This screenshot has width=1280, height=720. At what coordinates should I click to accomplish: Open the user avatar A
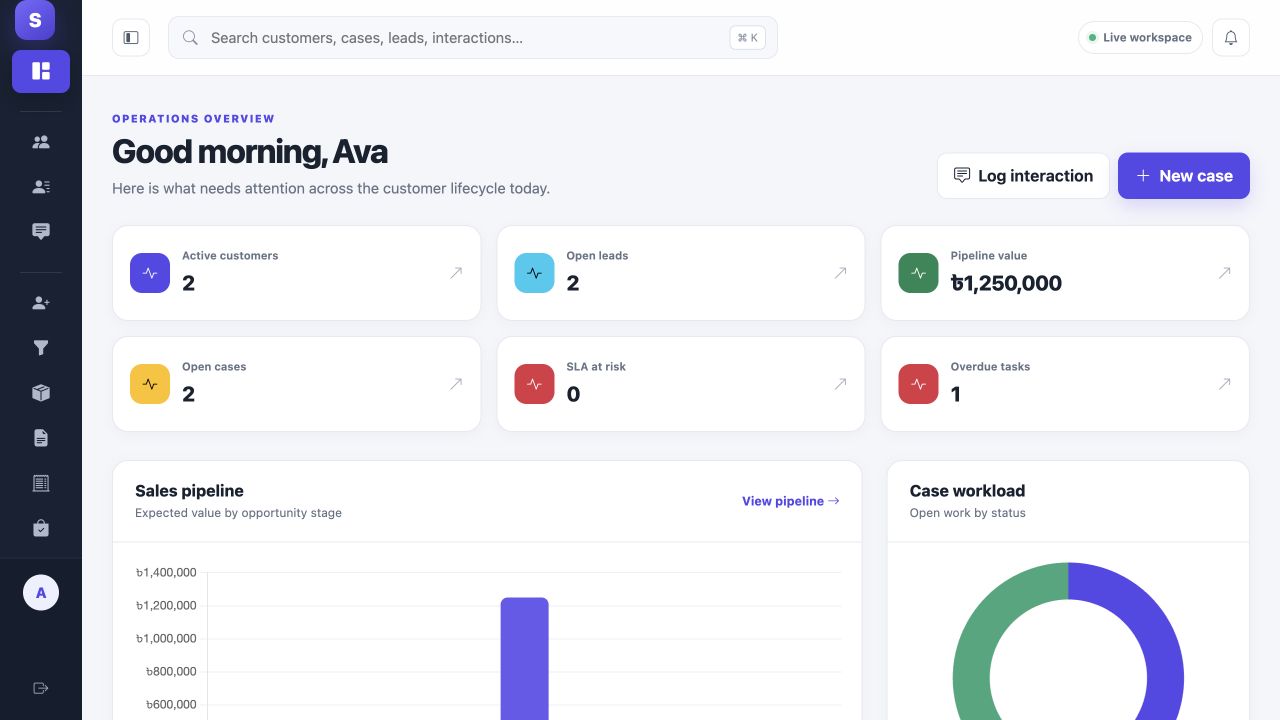tap(41, 593)
